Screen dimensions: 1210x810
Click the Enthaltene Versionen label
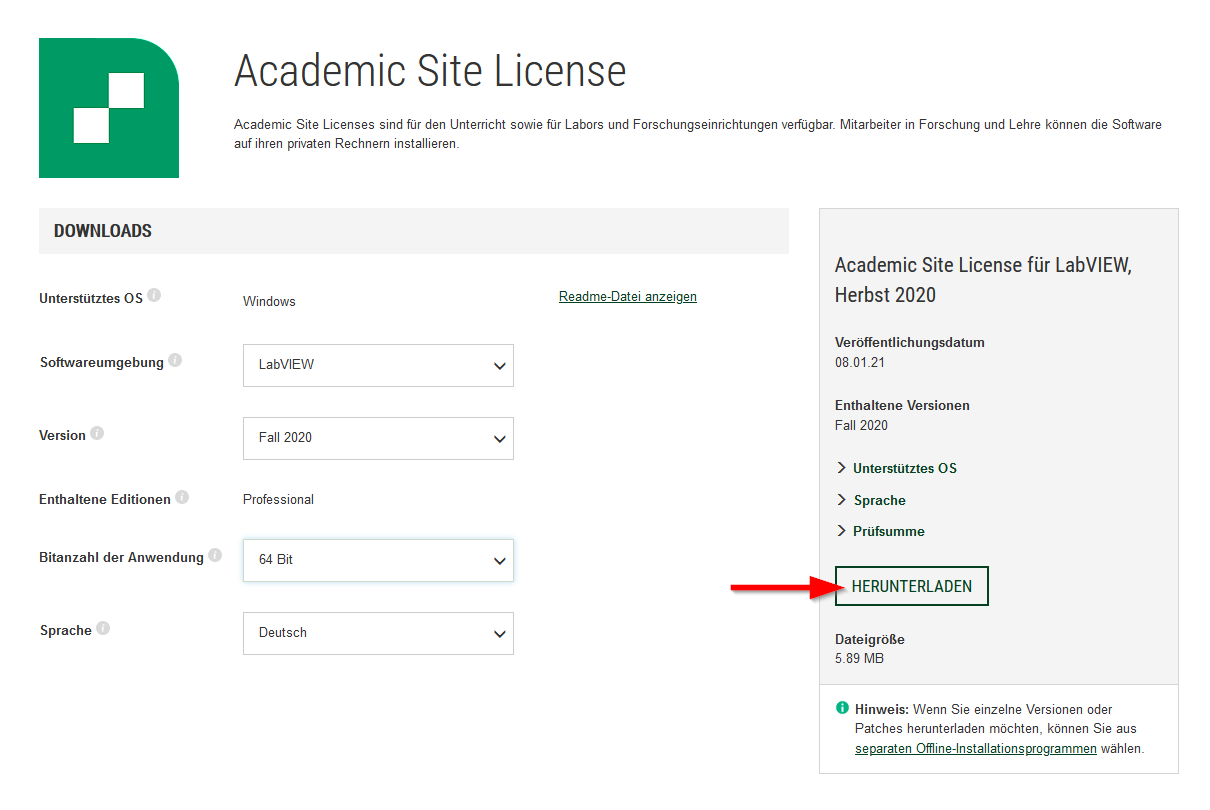tap(902, 405)
